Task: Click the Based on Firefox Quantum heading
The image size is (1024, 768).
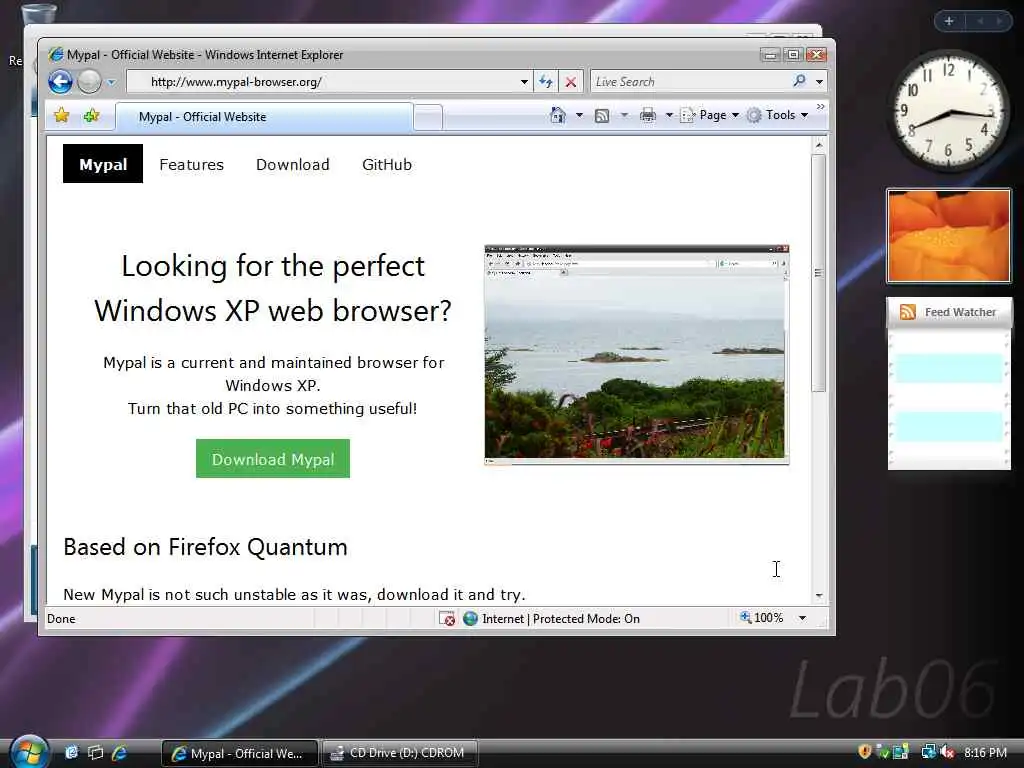Action: 205,547
